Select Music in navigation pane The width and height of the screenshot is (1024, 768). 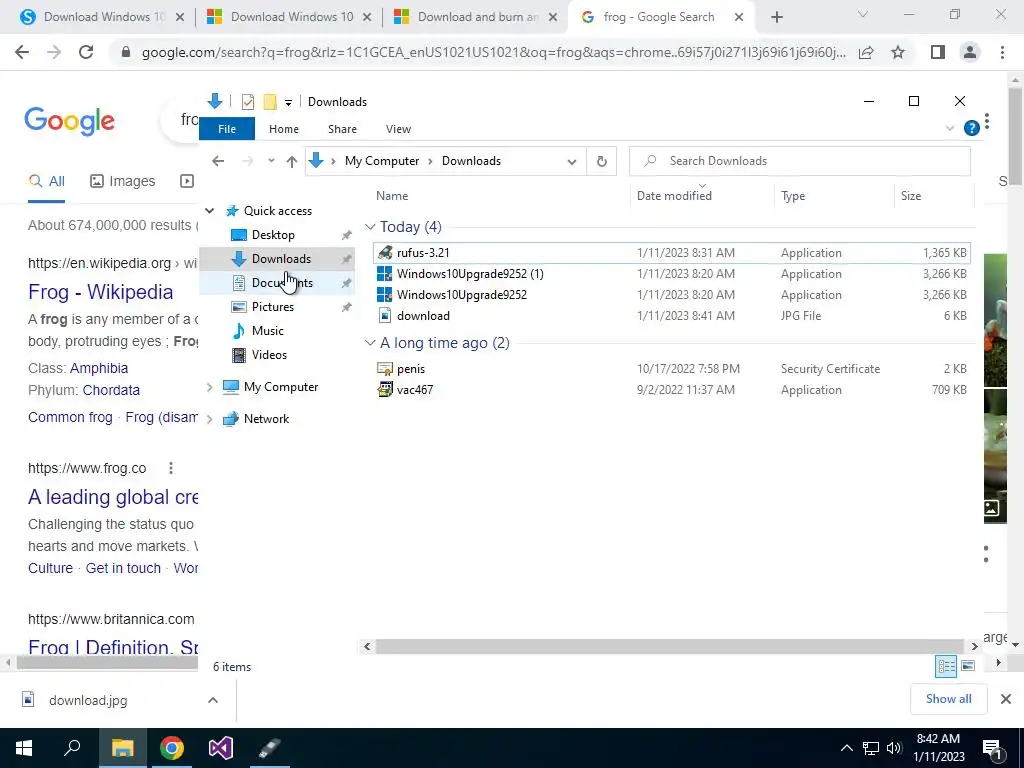point(268,331)
